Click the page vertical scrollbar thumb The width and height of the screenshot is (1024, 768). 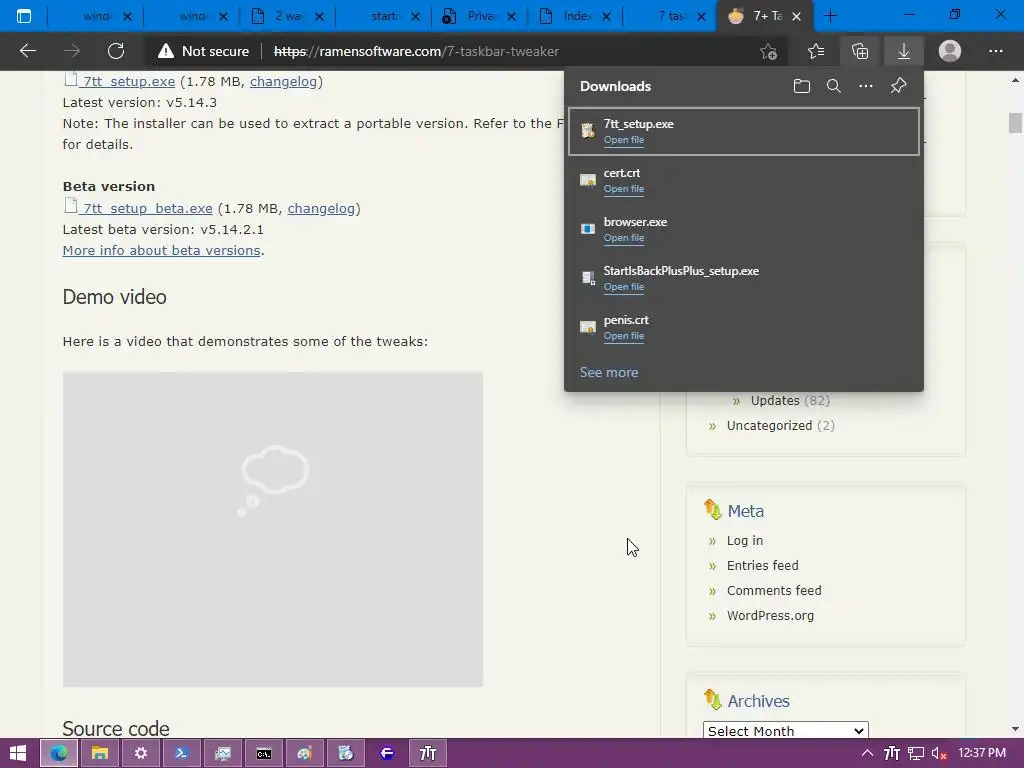(1015, 123)
